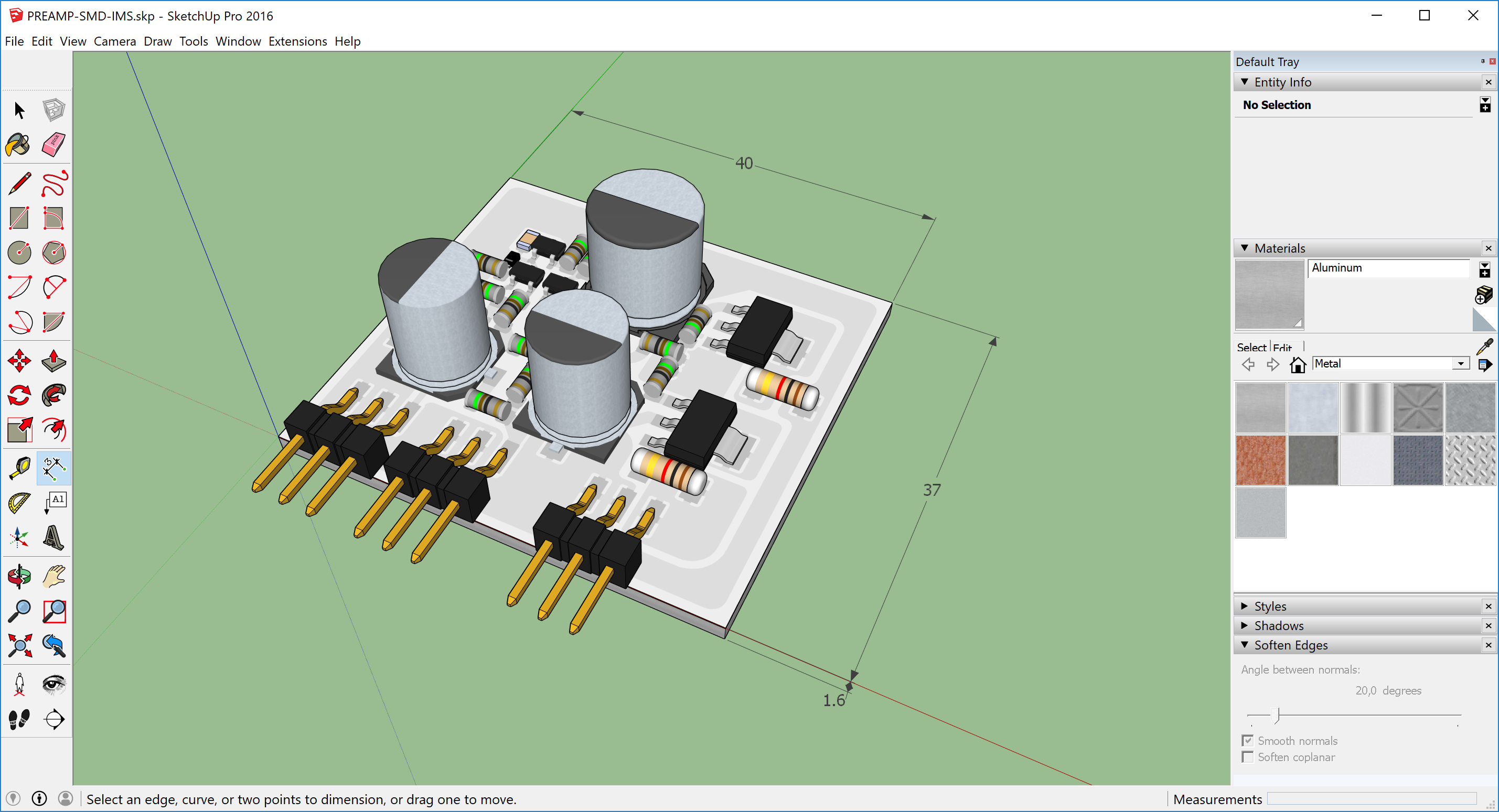The height and width of the screenshot is (812, 1499).
Task: Click the Aluminum material swatch
Action: [x=1265, y=294]
